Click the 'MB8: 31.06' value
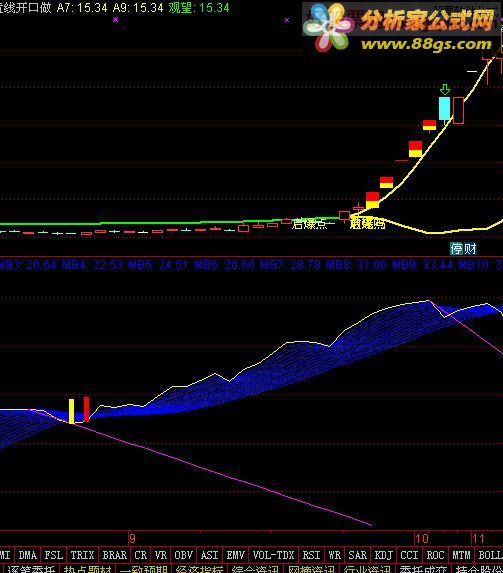The width and height of the screenshot is (503, 573). coord(356,265)
